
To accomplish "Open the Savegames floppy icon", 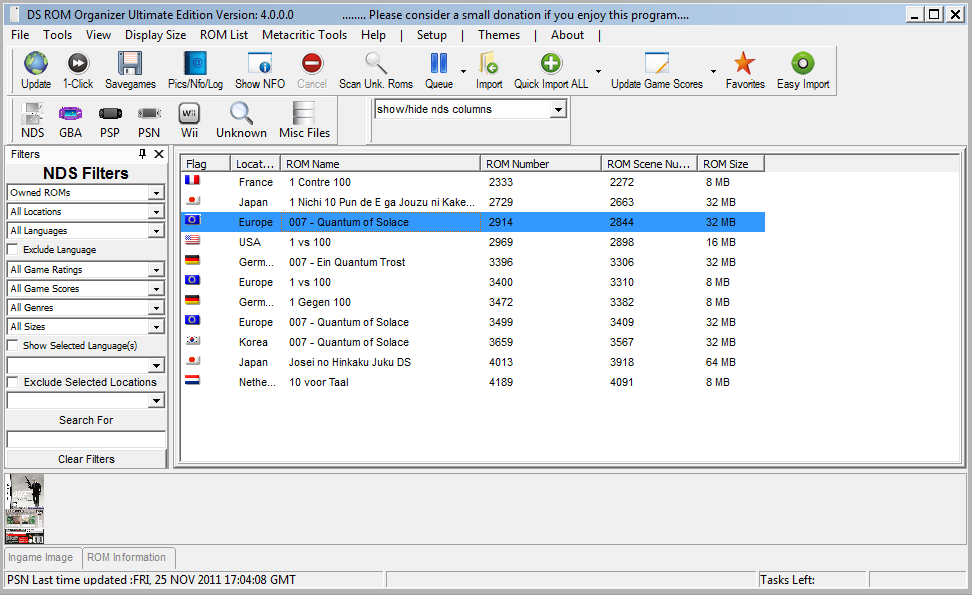I will (x=130, y=63).
